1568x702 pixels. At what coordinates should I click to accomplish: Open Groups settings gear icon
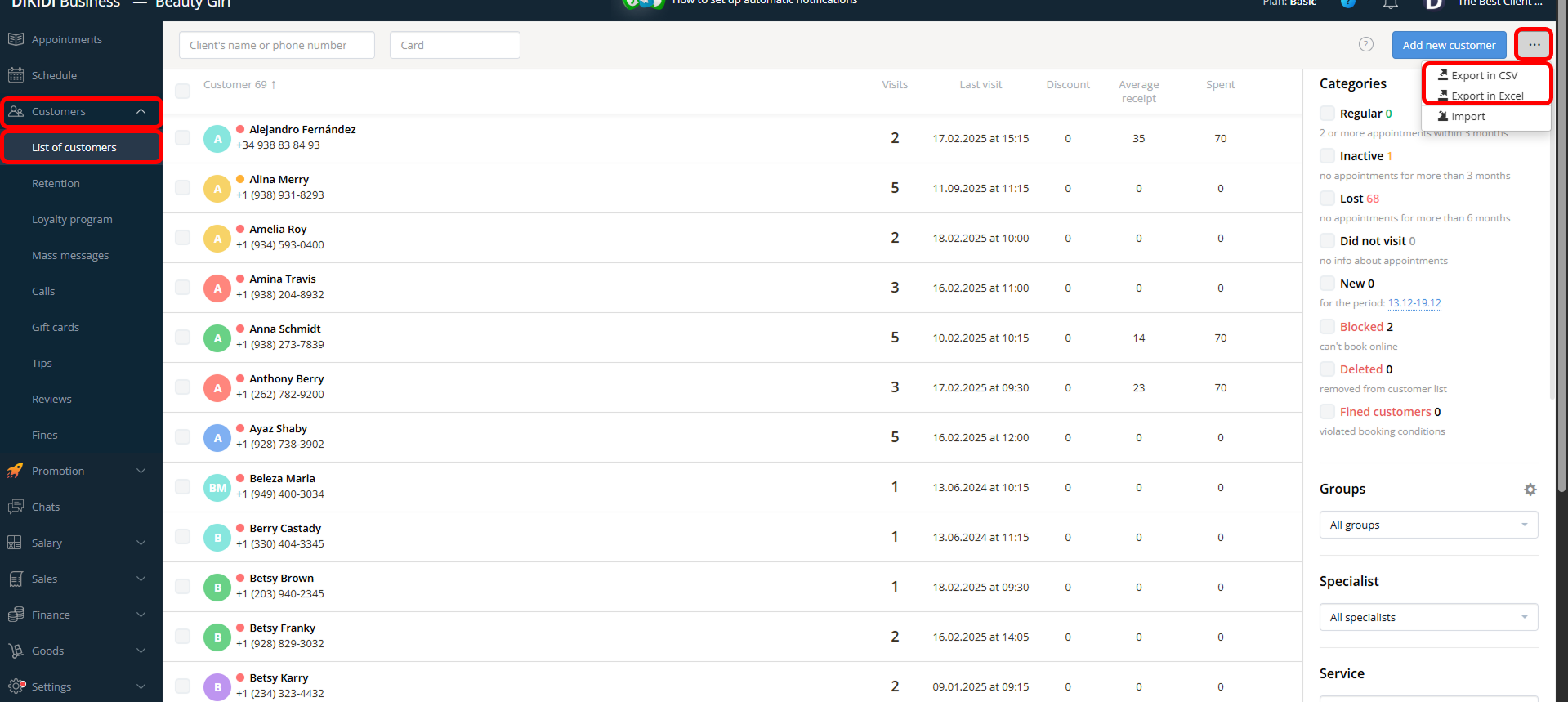(1530, 490)
